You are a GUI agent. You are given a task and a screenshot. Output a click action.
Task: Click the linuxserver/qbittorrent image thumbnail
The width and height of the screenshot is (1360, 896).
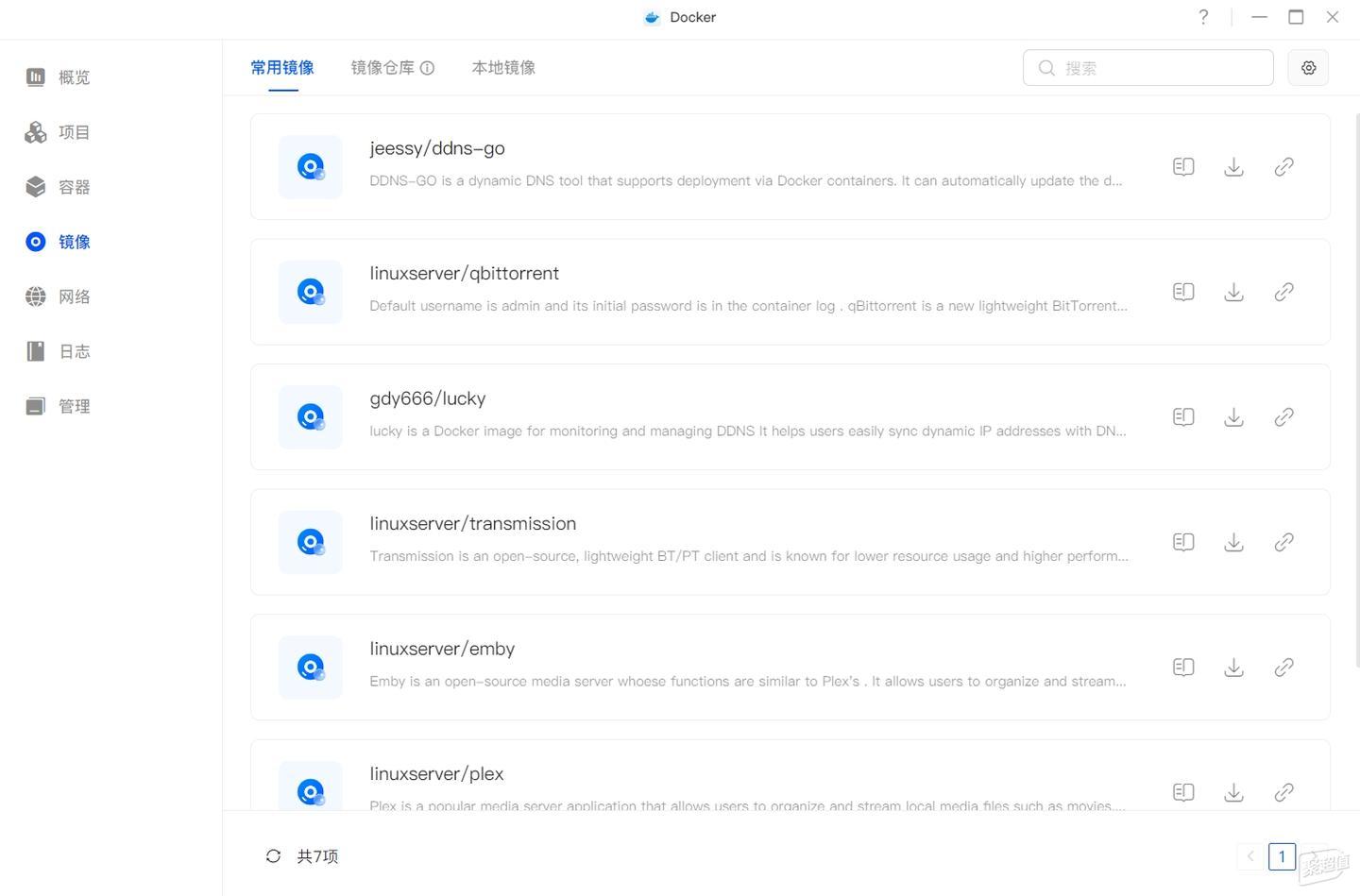click(x=310, y=292)
